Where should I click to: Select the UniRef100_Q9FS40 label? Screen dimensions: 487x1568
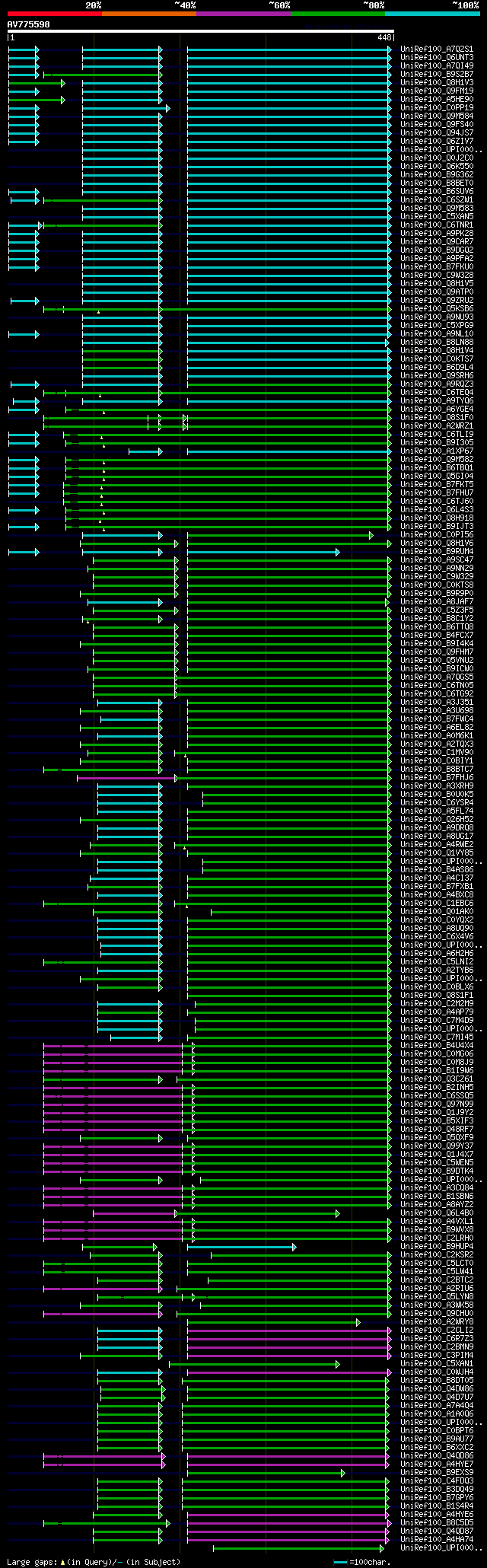coord(437,124)
